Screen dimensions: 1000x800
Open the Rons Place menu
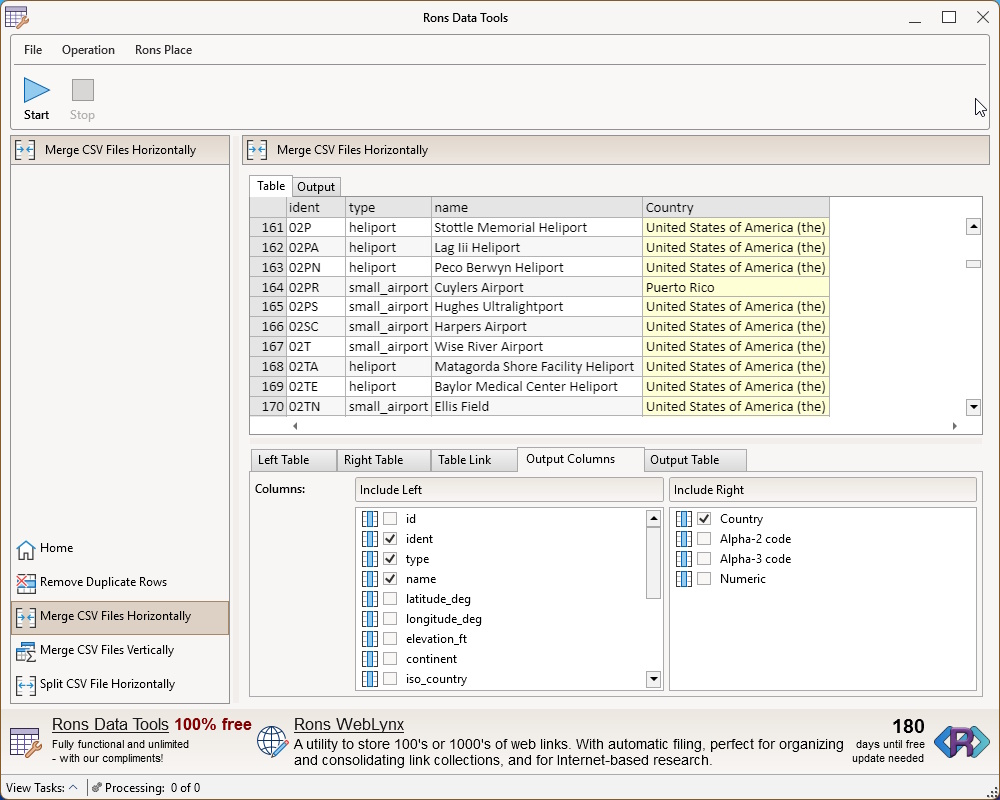163,50
